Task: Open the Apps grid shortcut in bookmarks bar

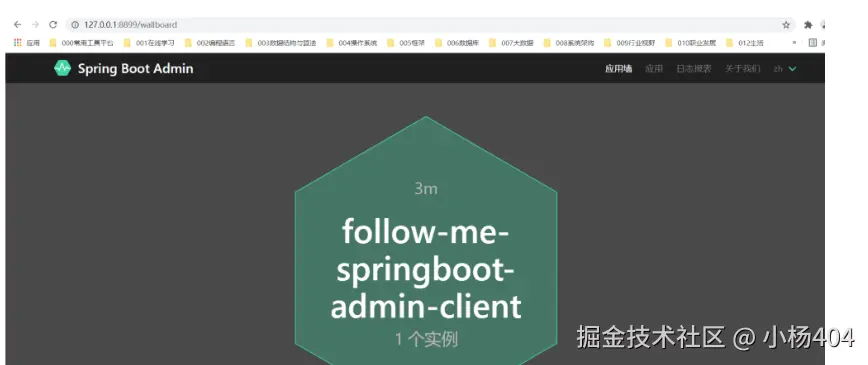Action: (x=27, y=42)
